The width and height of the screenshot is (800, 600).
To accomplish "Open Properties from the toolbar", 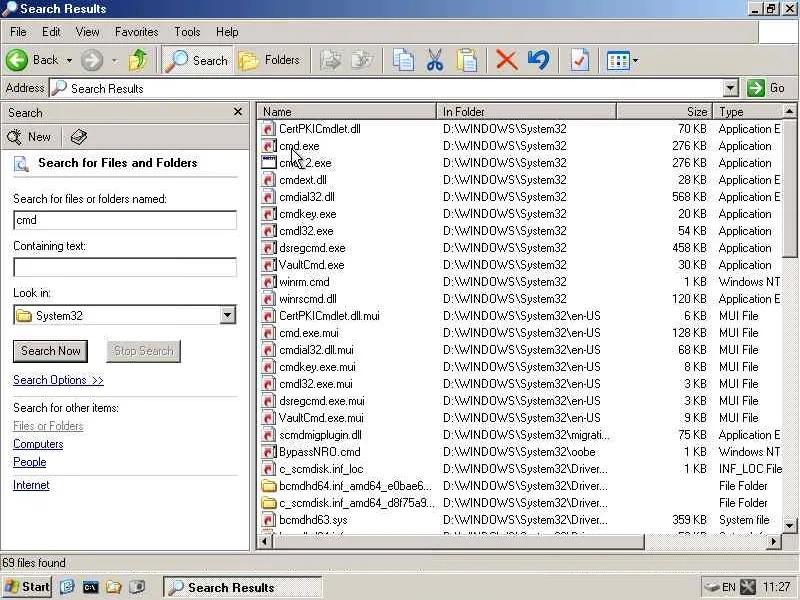I will point(580,60).
